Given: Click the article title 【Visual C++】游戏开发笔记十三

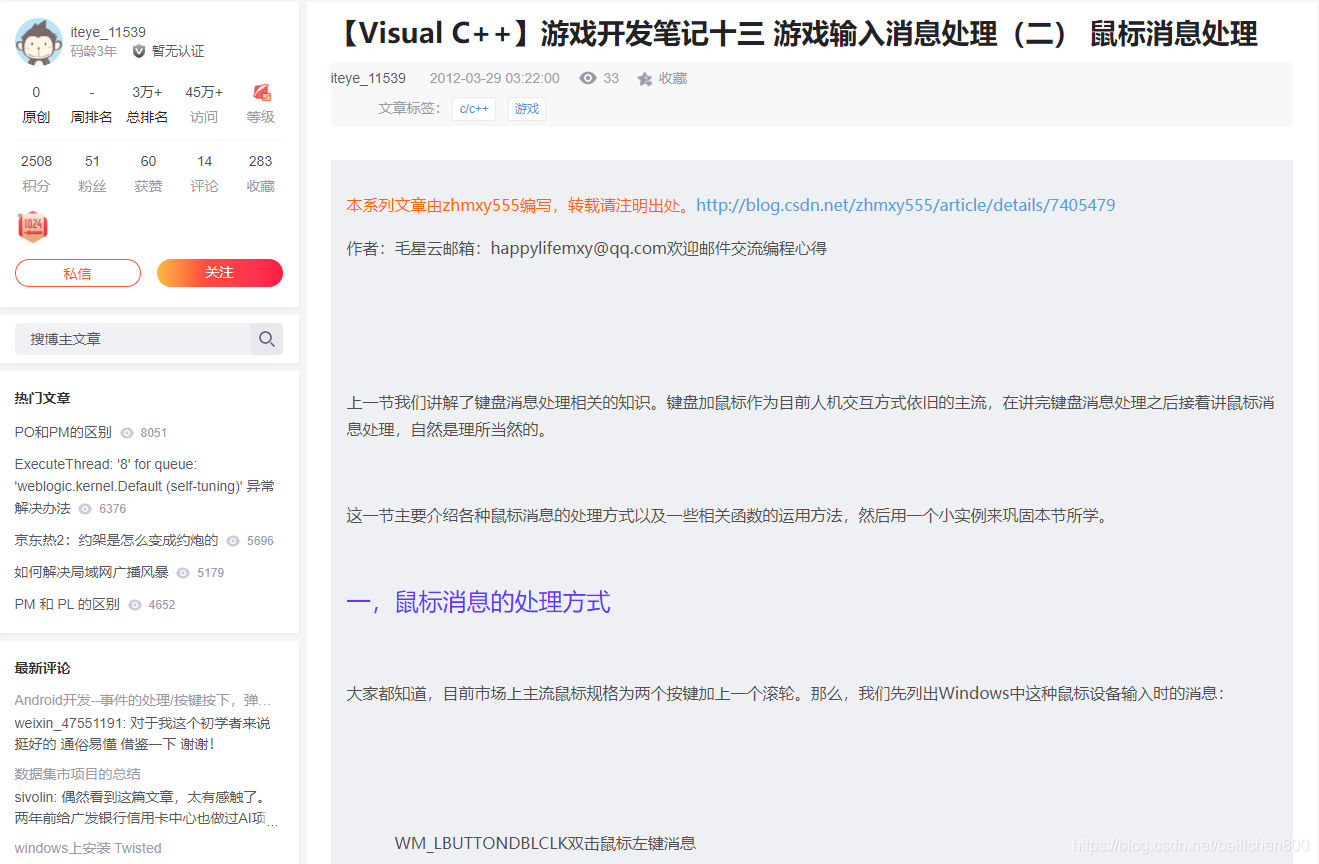Looking at the screenshot, I should tap(795, 34).
